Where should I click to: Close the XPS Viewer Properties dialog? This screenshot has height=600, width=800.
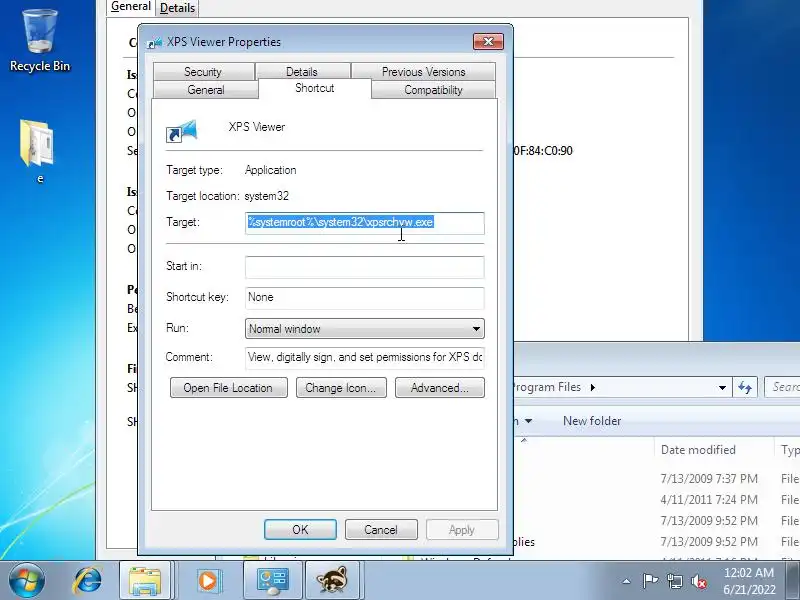tap(488, 42)
